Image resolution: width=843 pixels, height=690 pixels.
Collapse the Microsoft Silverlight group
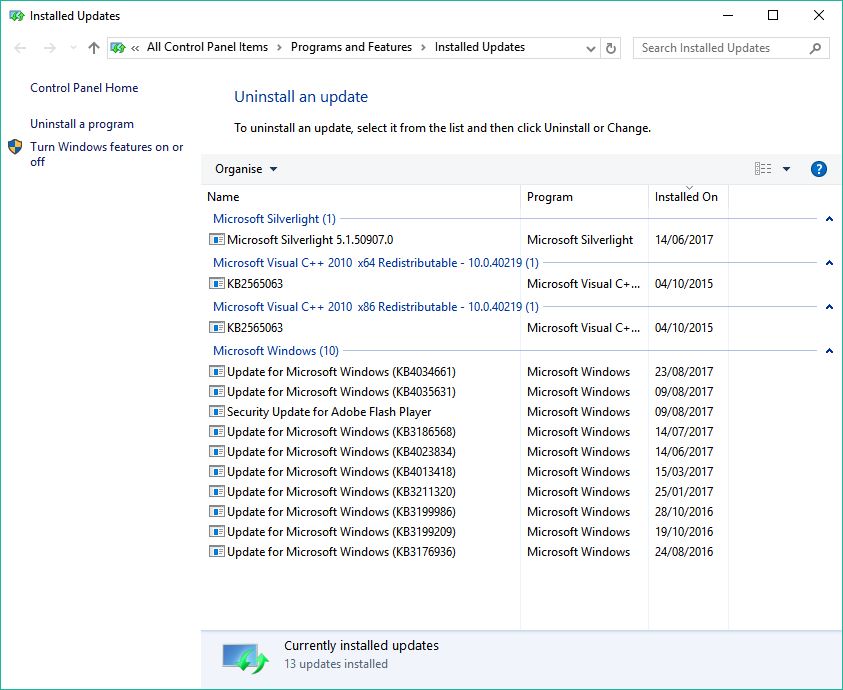click(829, 219)
